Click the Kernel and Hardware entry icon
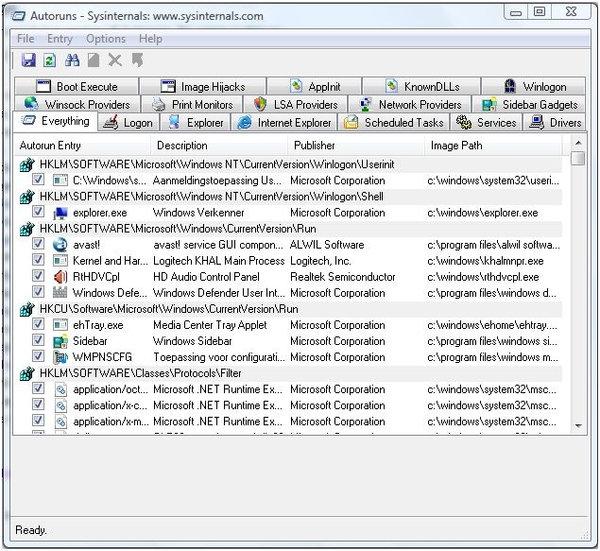600x551 pixels. click(x=60, y=261)
